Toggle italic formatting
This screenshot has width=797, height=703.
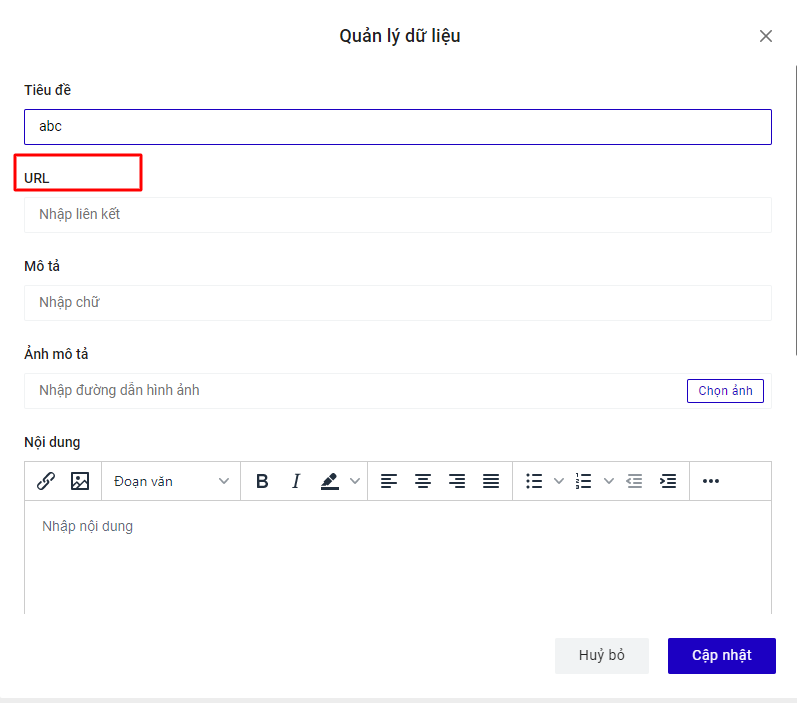point(296,481)
